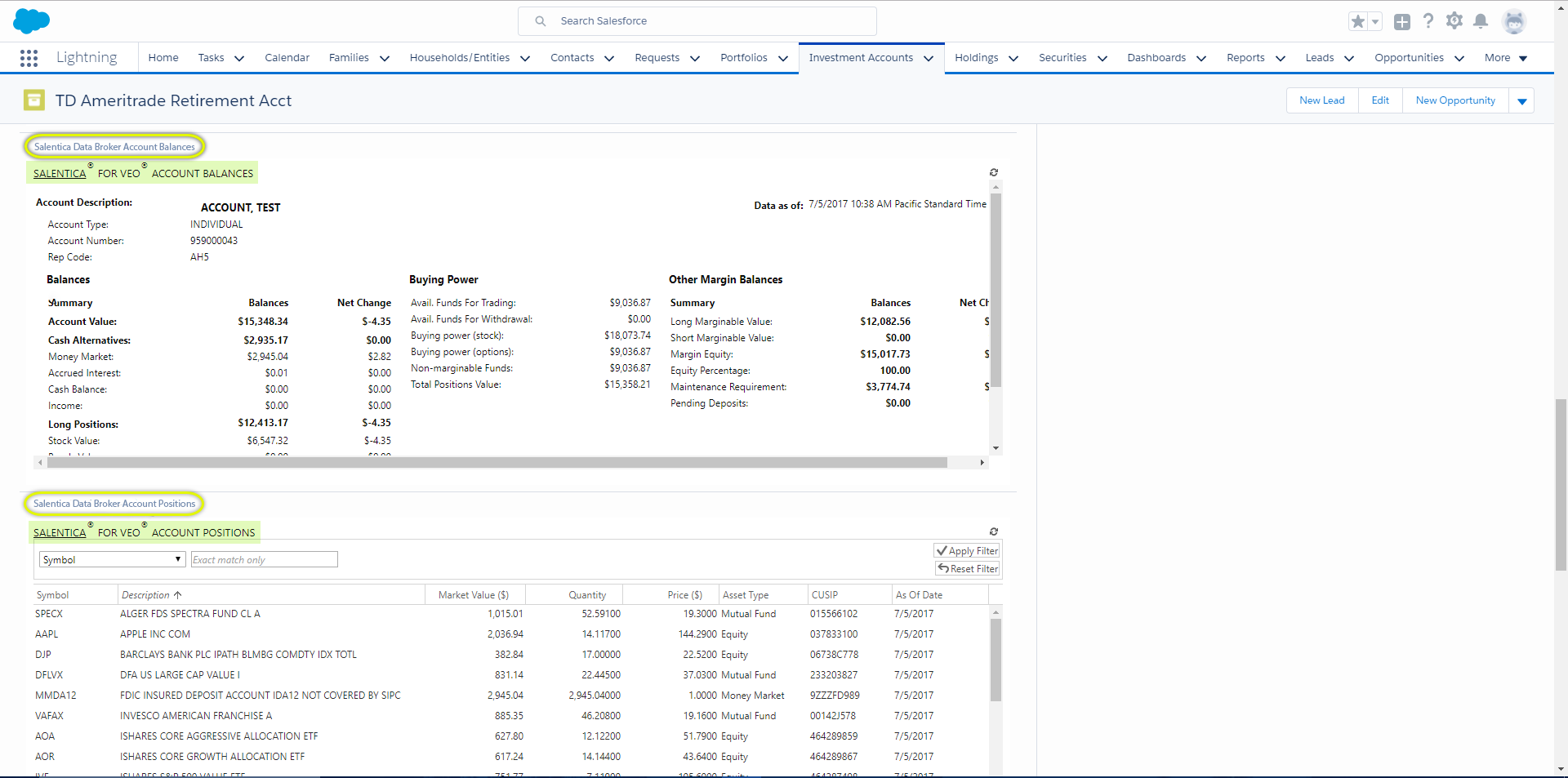
Task: Open the Salesforce cloud logo home
Action: coord(31,20)
